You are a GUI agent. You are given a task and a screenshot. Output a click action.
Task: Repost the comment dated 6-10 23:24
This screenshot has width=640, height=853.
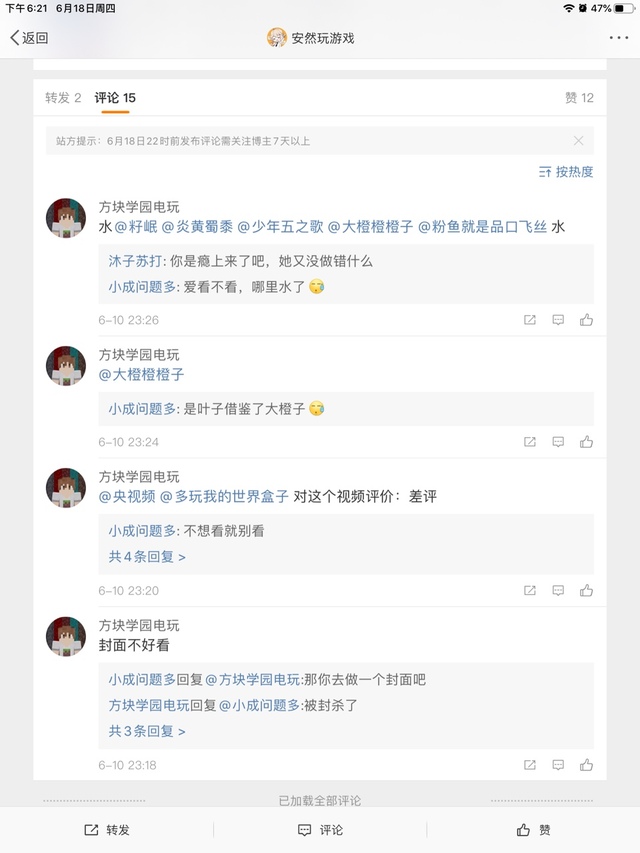pyautogui.click(x=530, y=442)
